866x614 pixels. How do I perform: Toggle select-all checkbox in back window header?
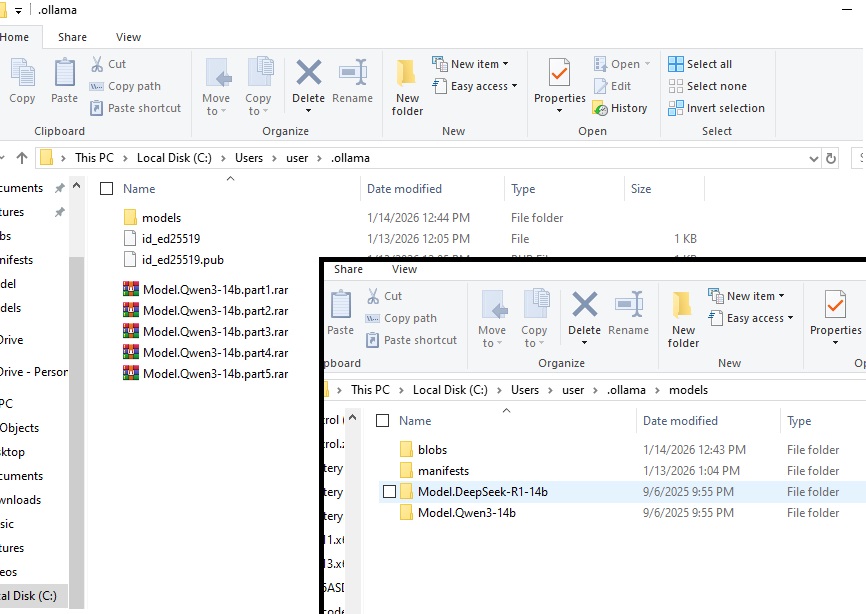pos(107,188)
